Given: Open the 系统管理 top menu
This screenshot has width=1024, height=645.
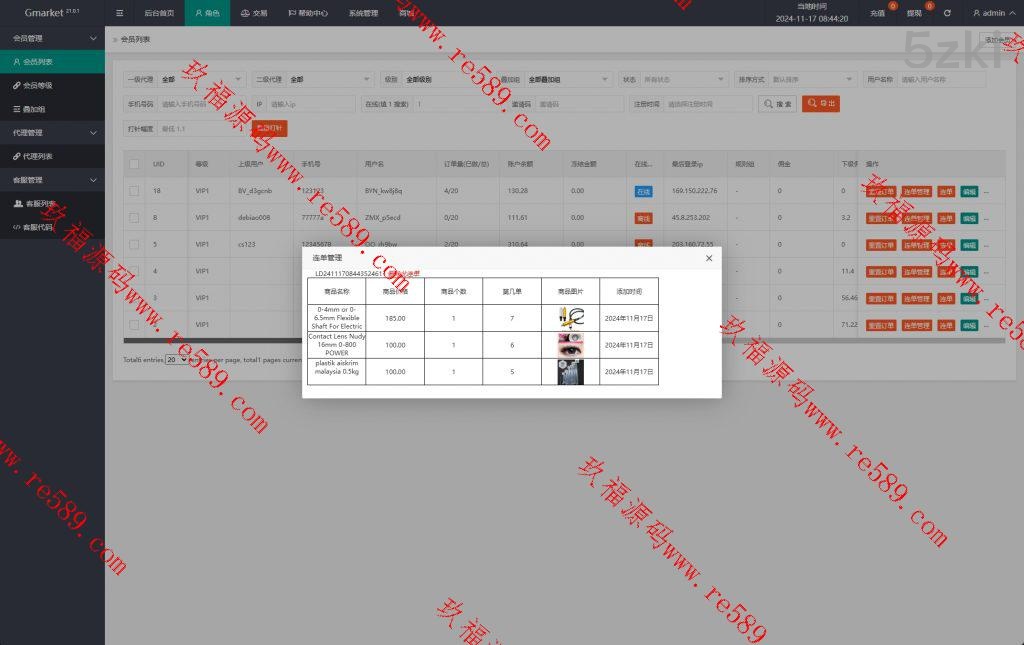Looking at the screenshot, I should 363,14.
